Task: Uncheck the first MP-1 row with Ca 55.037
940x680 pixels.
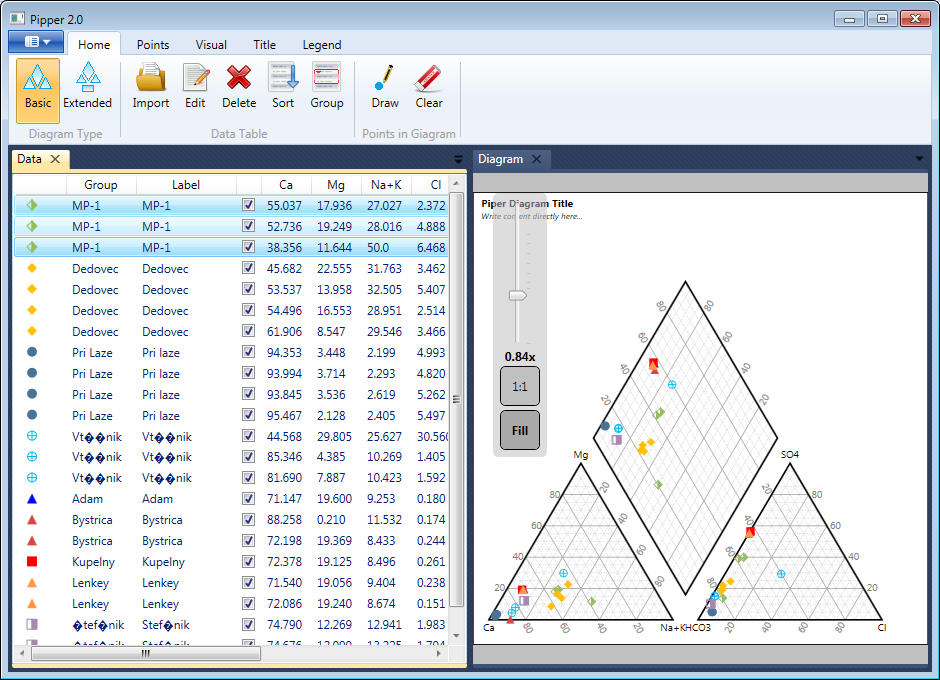Action: [x=248, y=205]
